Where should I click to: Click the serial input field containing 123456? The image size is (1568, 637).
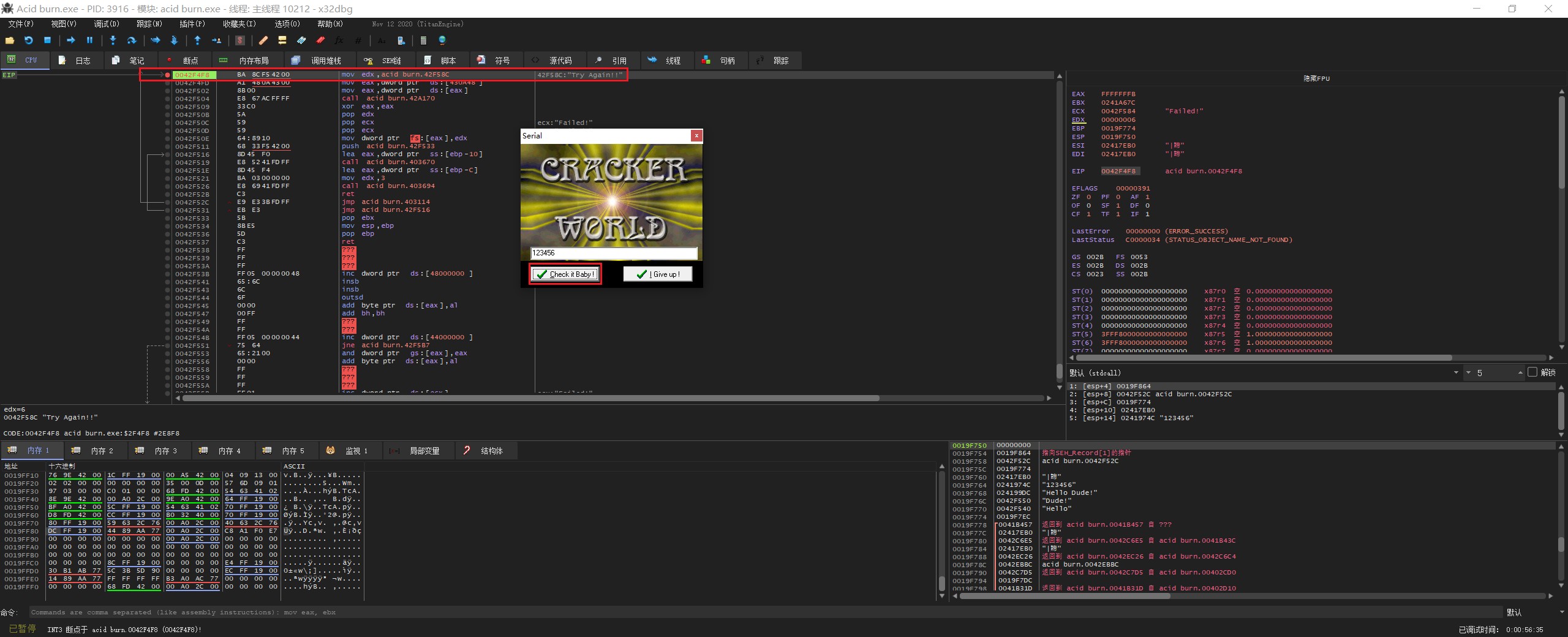(x=613, y=253)
